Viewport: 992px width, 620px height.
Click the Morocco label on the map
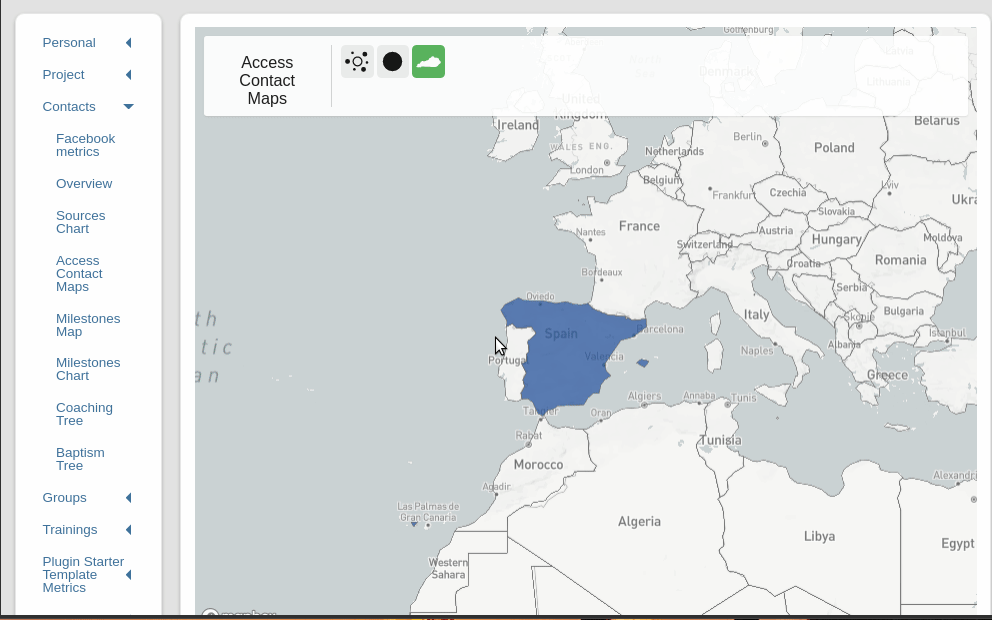click(x=538, y=464)
